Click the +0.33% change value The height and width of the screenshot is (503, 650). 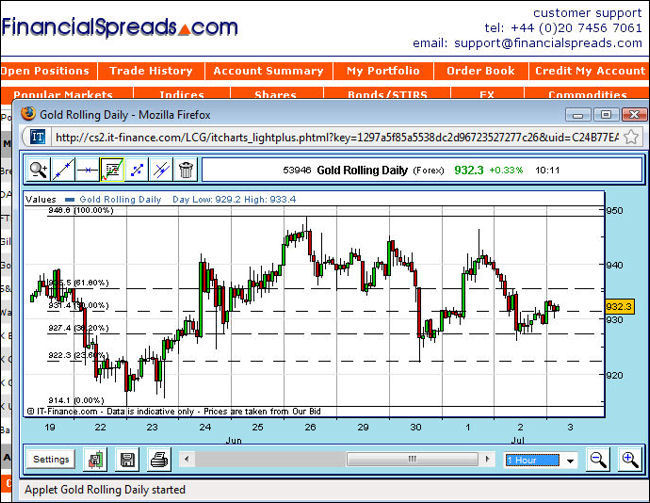[x=506, y=170]
